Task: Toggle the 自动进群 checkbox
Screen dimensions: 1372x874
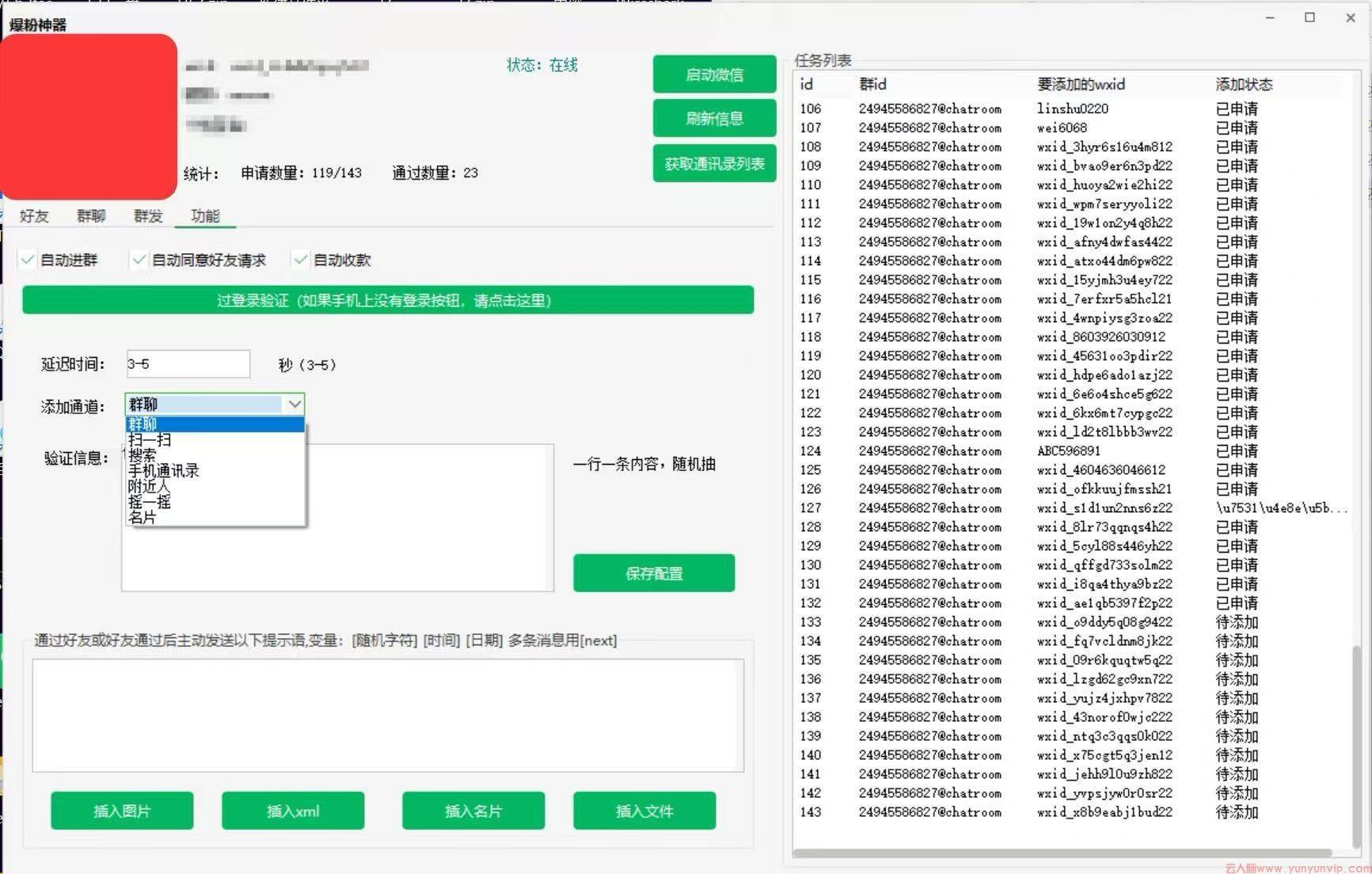Action: pyautogui.click(x=29, y=260)
